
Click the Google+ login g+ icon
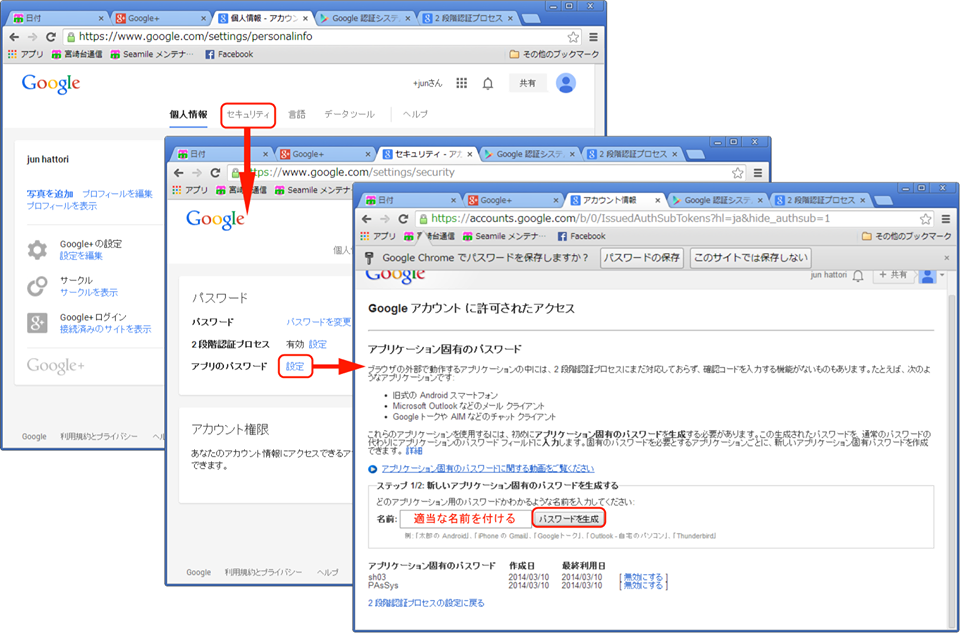37,323
